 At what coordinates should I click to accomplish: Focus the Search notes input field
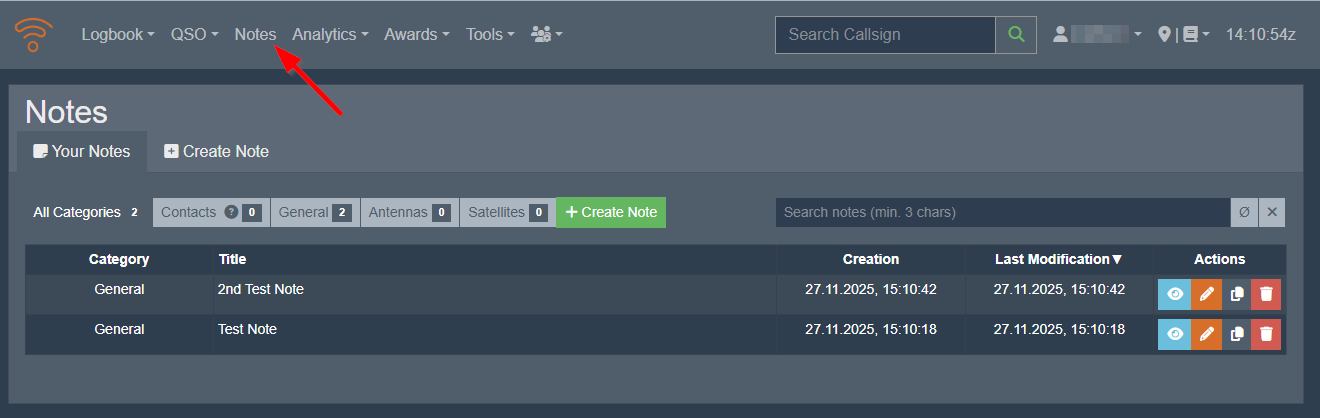tap(1003, 212)
